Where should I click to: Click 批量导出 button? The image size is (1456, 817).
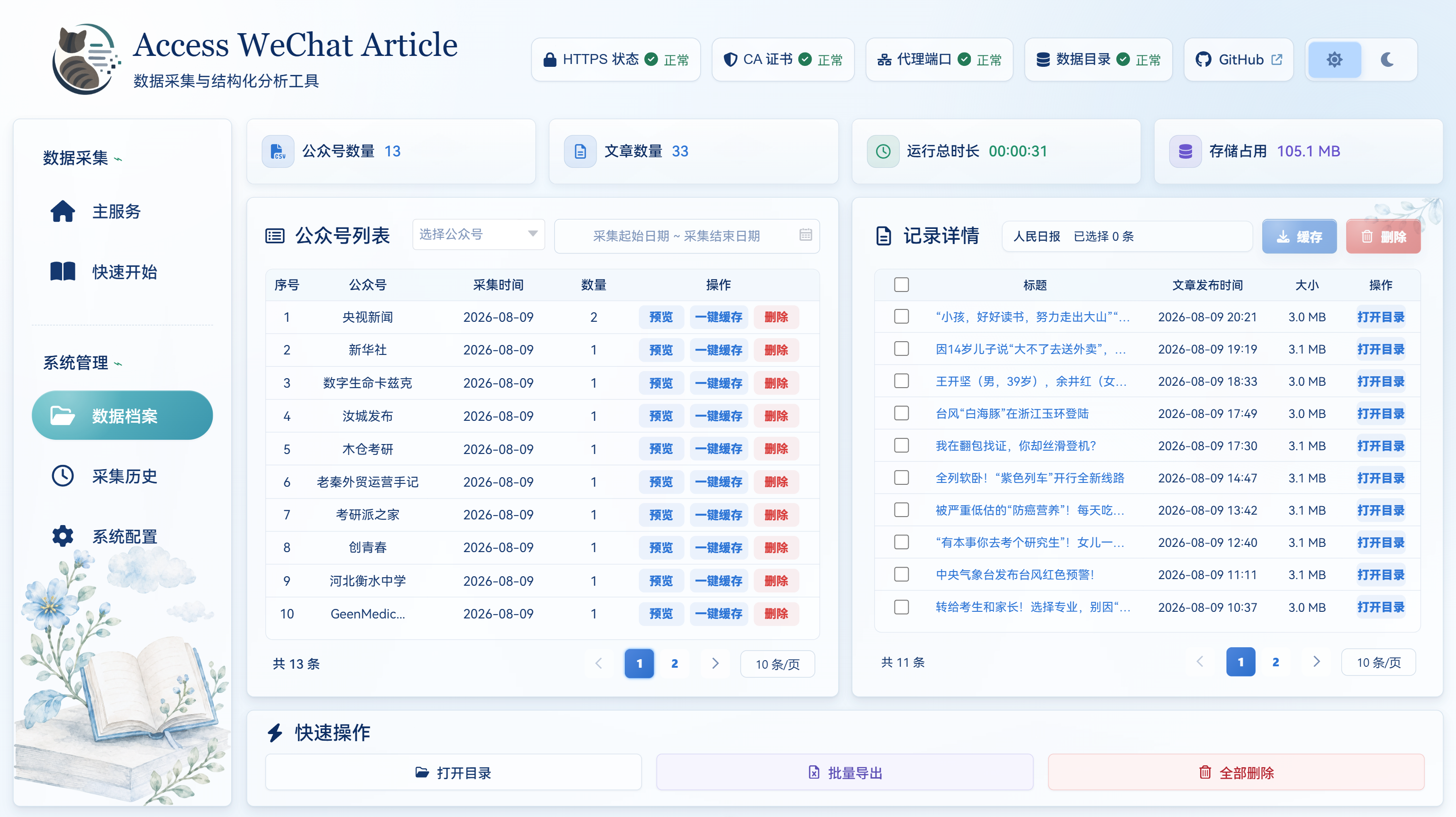845,772
